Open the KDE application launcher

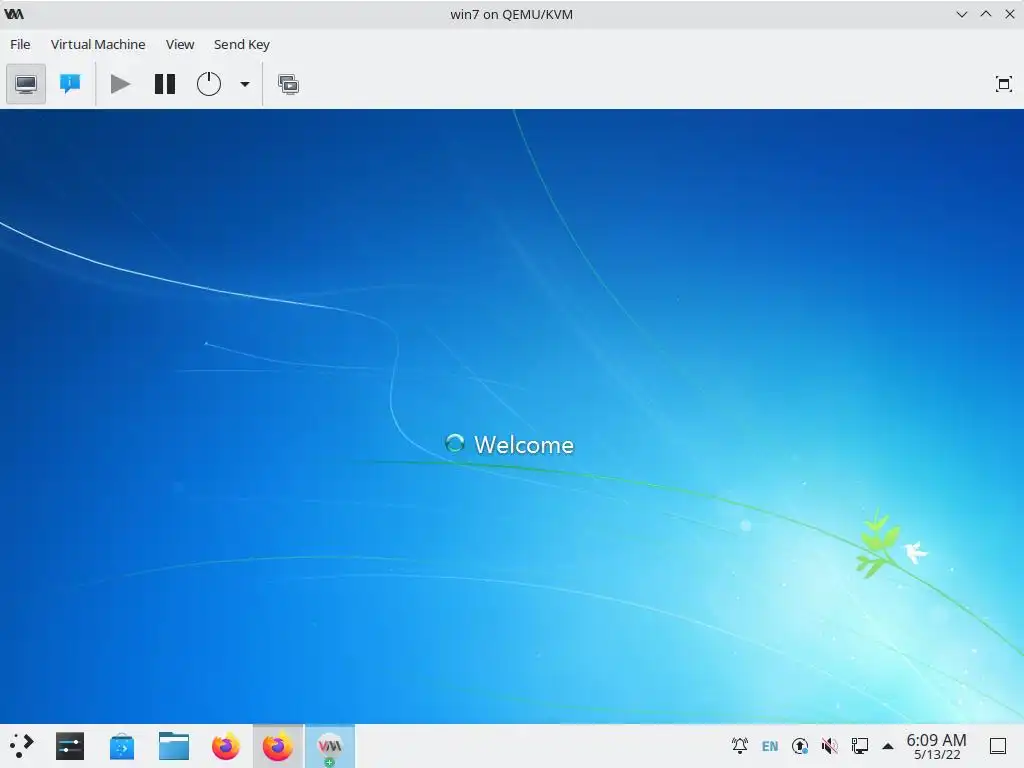point(22,746)
